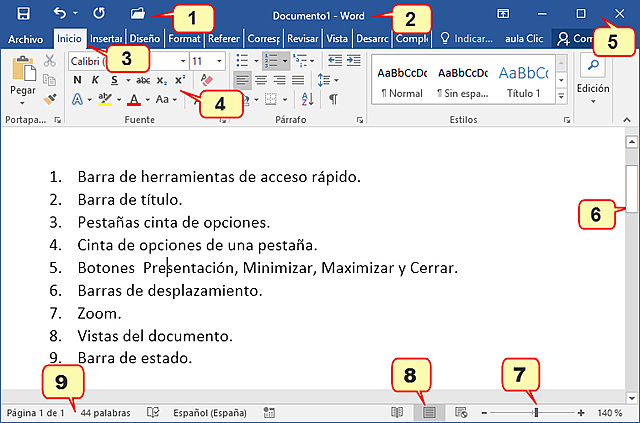Switch to Read Mode view icon
This screenshot has height=423, width=640.
(397, 413)
